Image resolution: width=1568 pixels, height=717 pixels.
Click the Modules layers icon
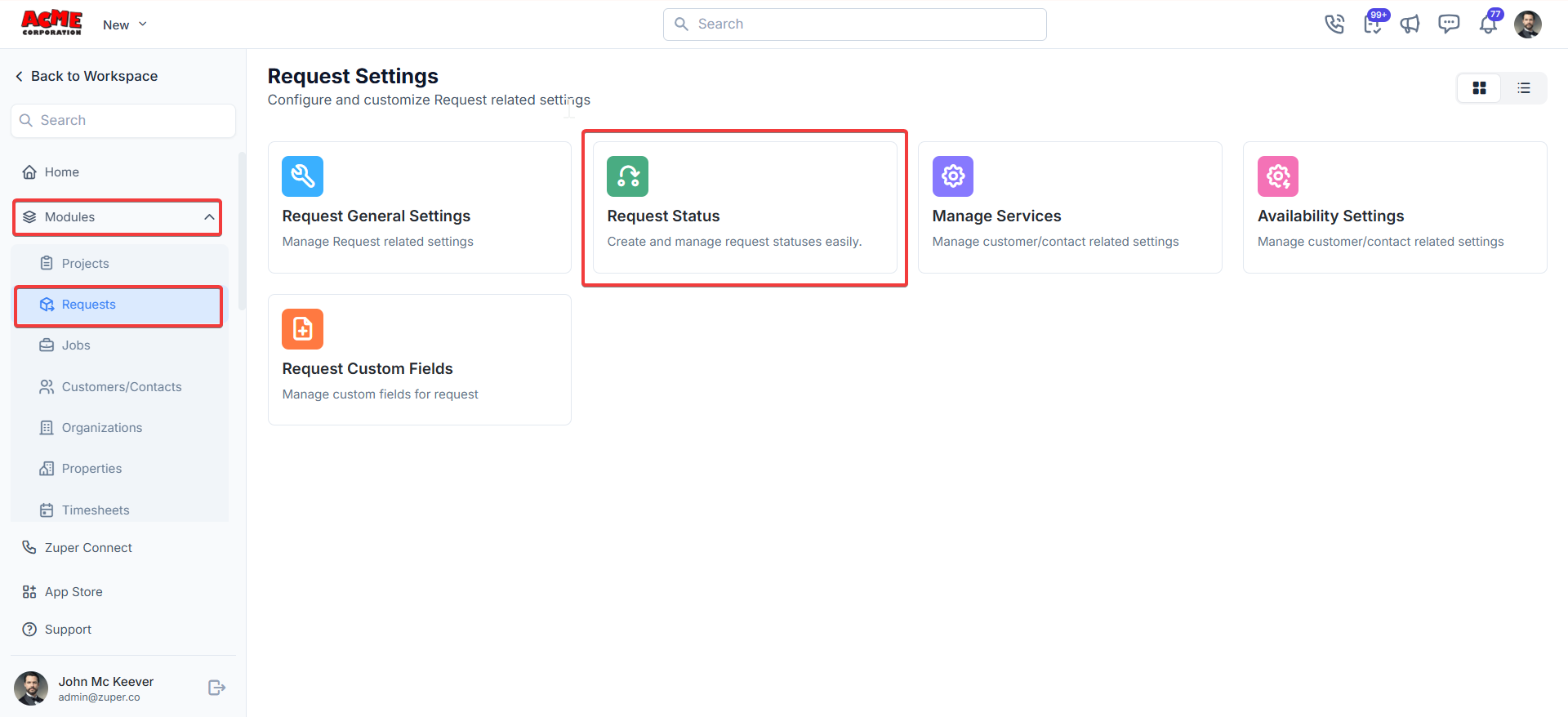pyautogui.click(x=29, y=217)
